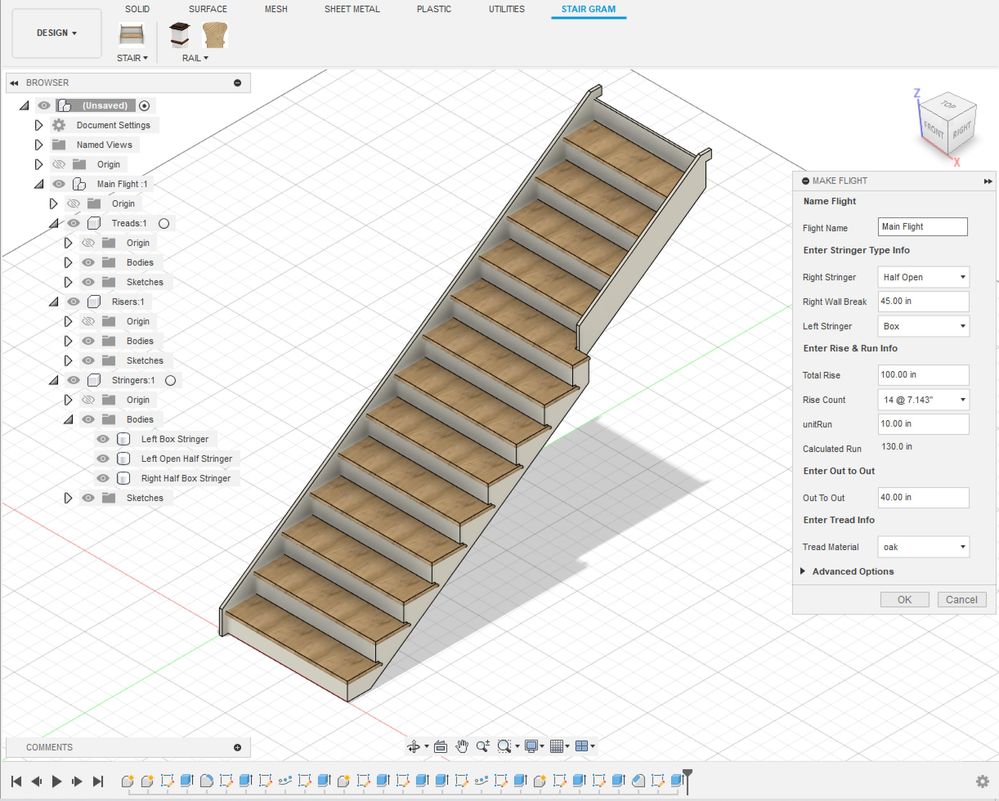Expand Named Views node

[39, 145]
